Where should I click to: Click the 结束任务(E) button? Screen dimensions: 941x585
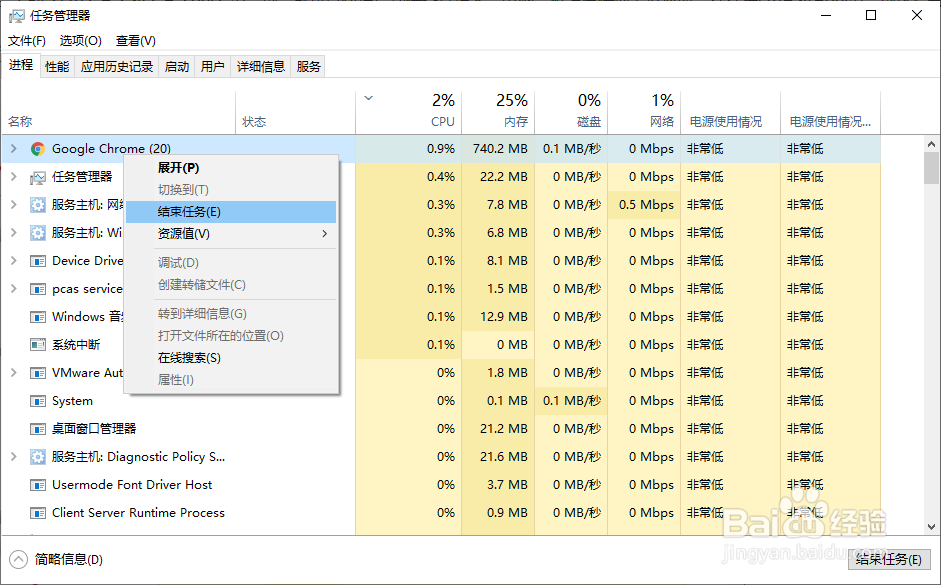pyautogui.click(x=888, y=560)
